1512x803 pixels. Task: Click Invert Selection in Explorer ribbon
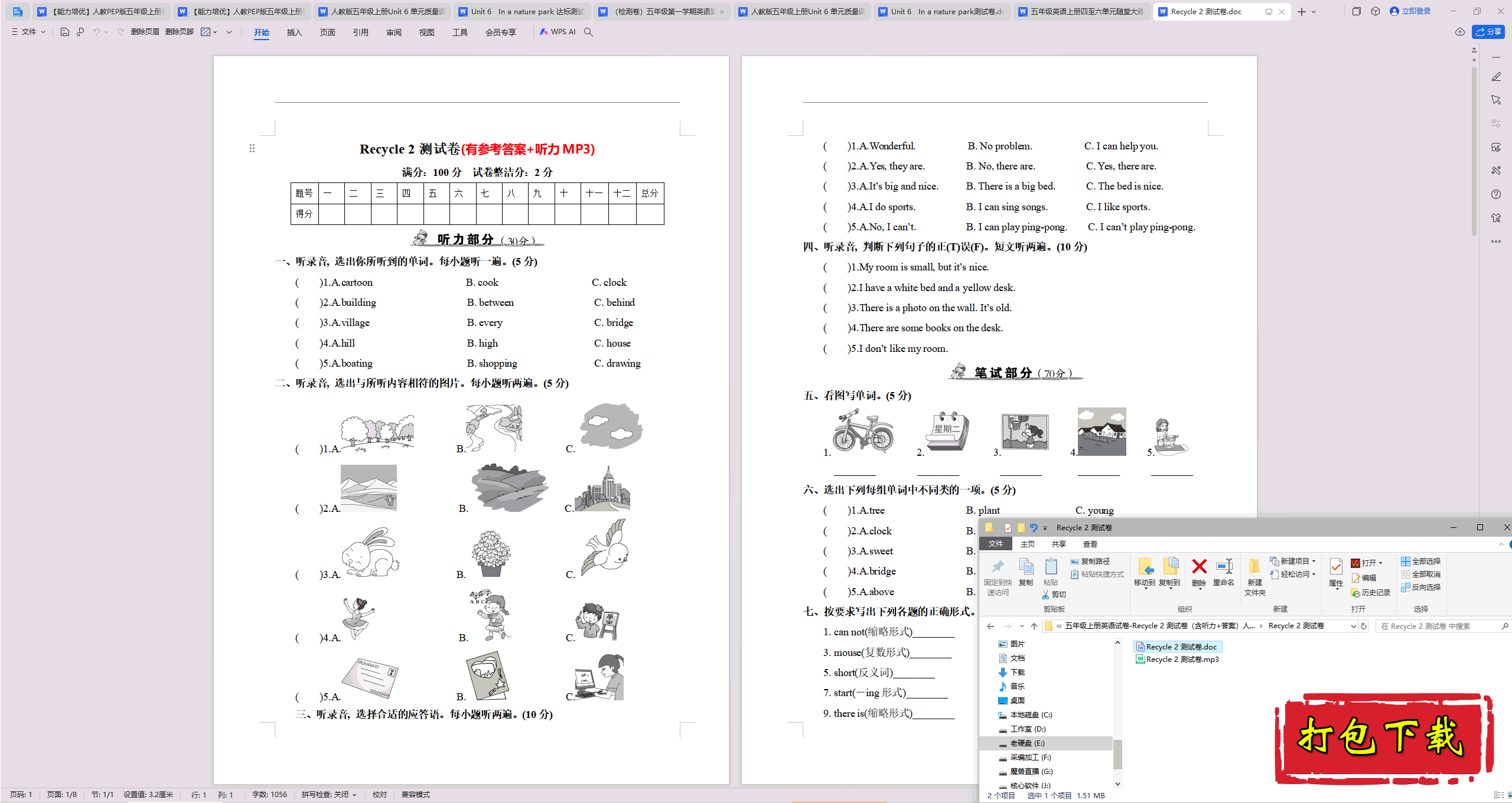pos(1420,587)
